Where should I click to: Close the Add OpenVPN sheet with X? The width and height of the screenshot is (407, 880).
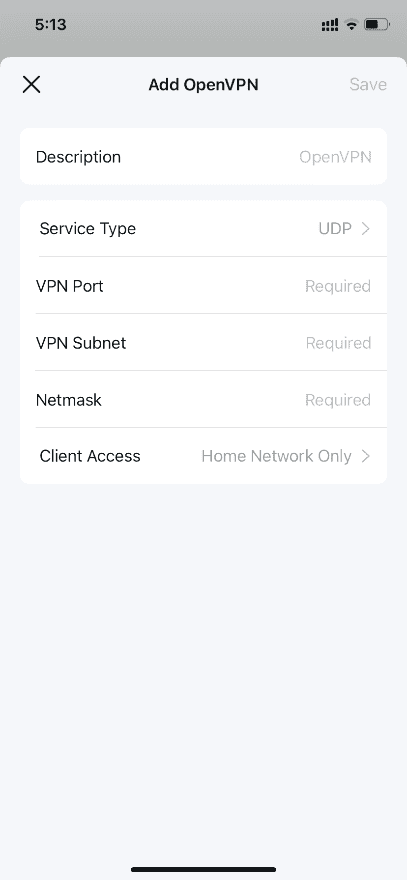31,85
